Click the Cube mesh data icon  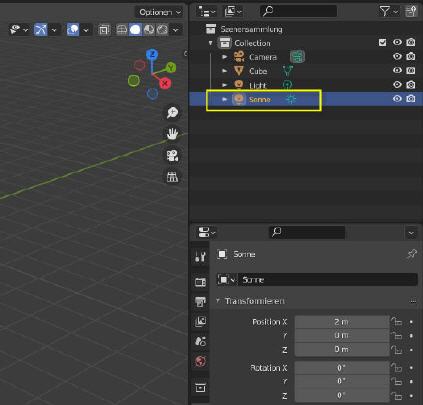(x=288, y=71)
